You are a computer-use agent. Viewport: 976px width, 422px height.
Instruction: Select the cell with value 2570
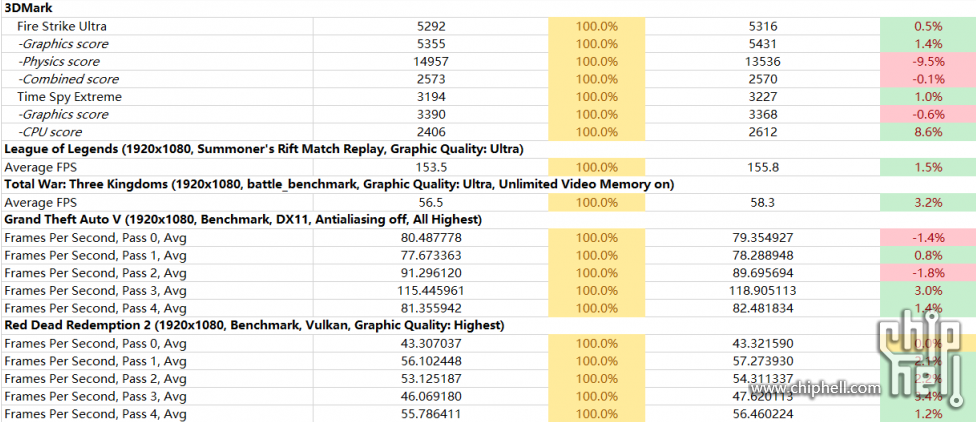coord(763,79)
